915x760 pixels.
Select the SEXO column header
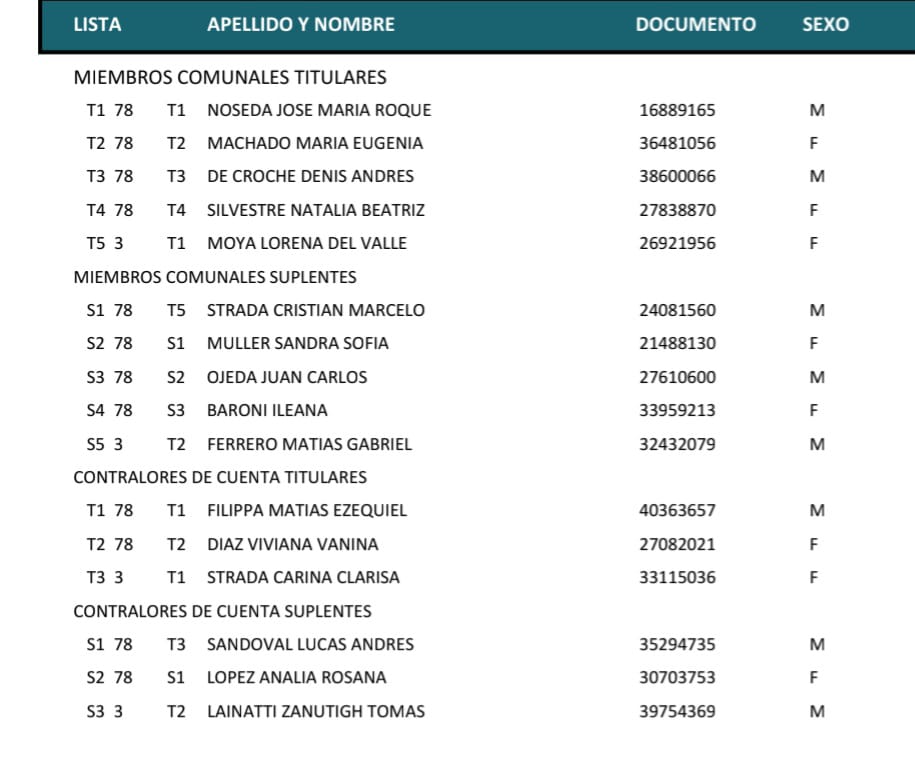point(825,25)
